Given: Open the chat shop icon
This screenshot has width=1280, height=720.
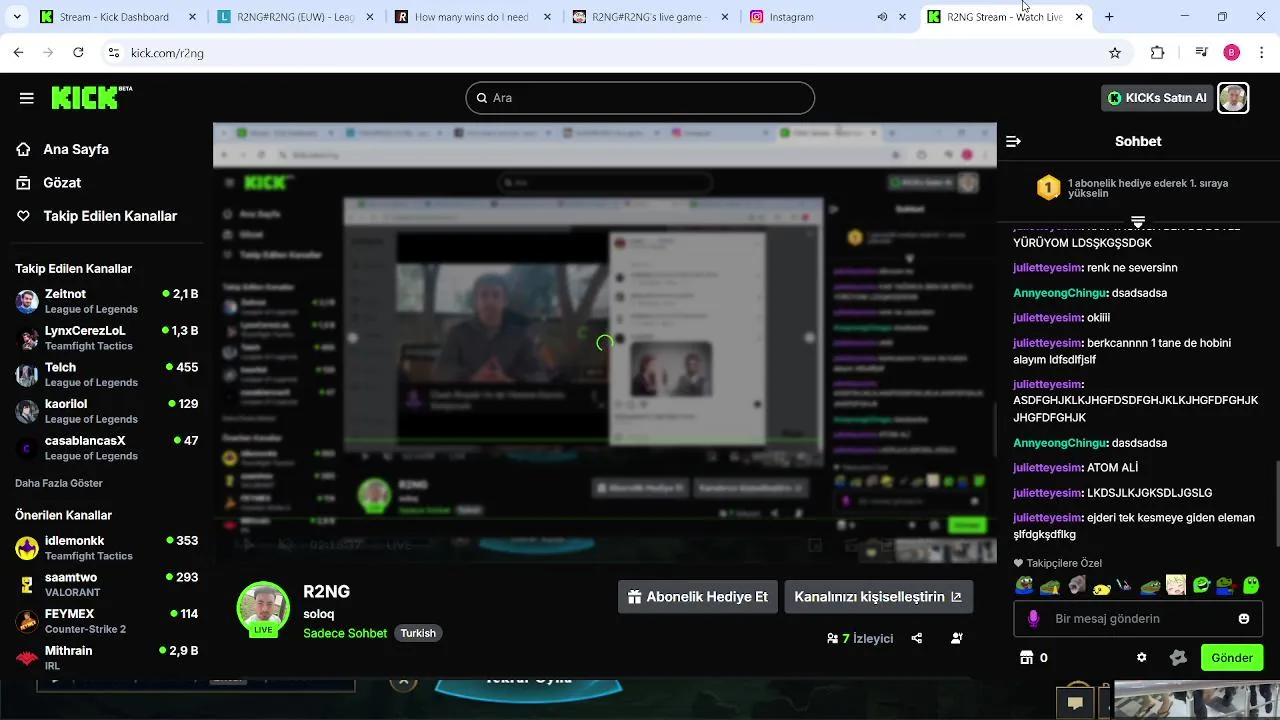Looking at the screenshot, I should click(1026, 658).
